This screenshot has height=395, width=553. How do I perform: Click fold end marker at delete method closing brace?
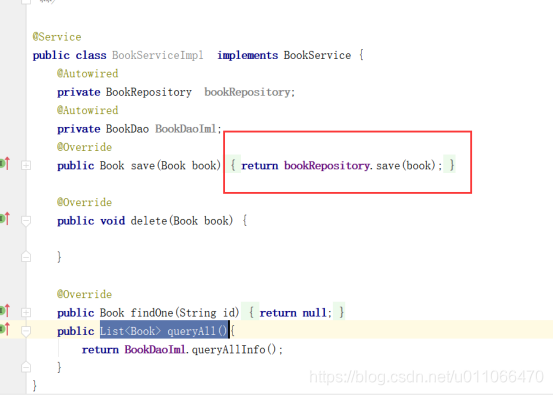[x=26, y=256]
